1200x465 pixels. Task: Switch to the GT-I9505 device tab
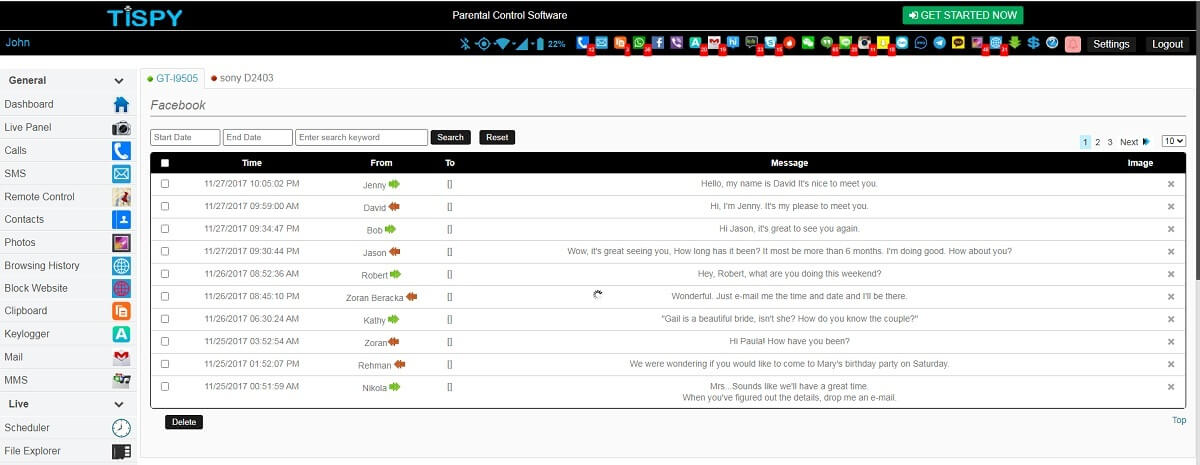point(173,78)
